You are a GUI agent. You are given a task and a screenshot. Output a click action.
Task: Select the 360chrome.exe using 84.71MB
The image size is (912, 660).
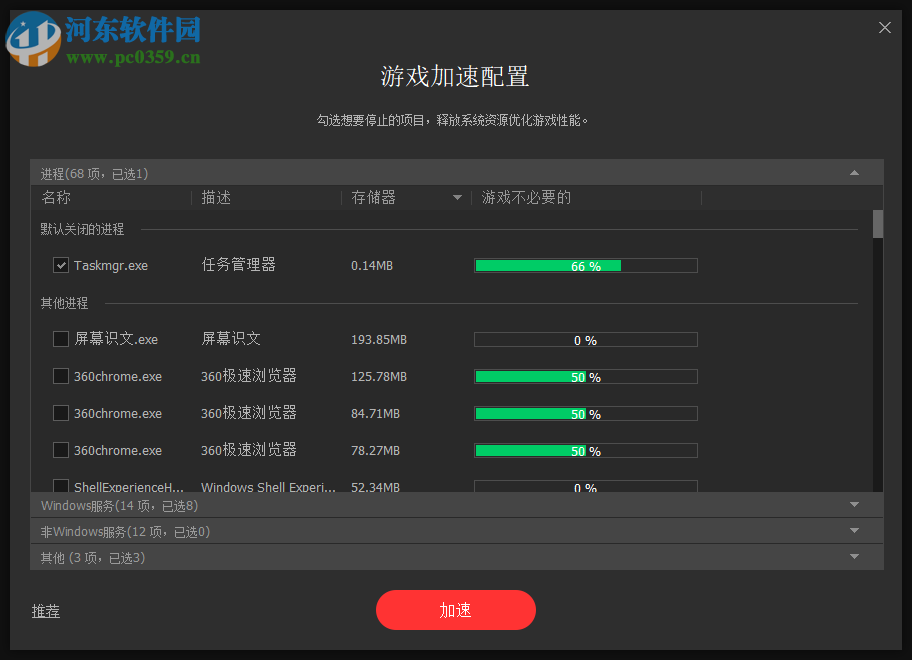[x=60, y=413]
